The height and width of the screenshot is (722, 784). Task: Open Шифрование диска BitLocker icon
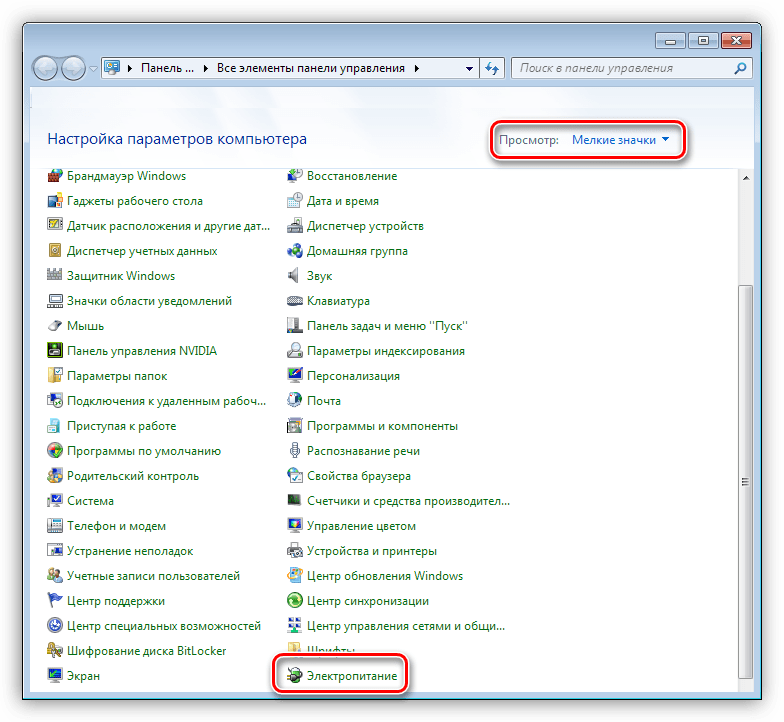(x=54, y=651)
